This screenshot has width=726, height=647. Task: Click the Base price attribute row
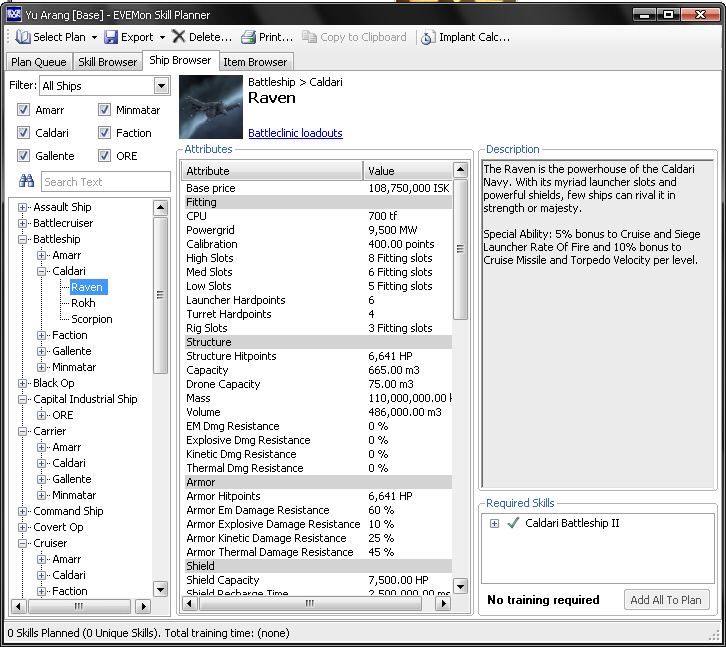coord(318,188)
